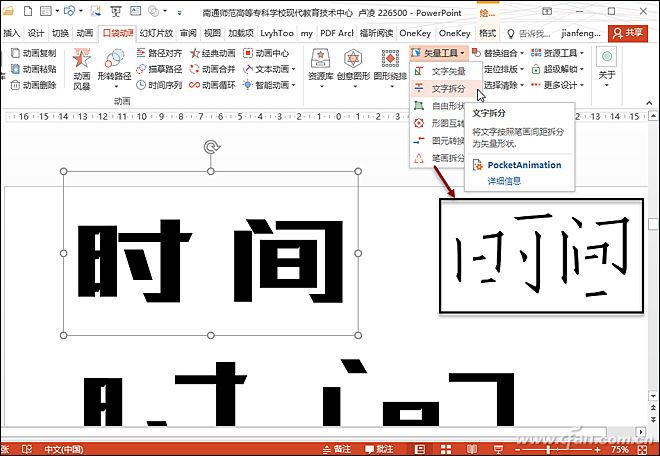Click the 中文(中国) language indicator

tap(64, 449)
